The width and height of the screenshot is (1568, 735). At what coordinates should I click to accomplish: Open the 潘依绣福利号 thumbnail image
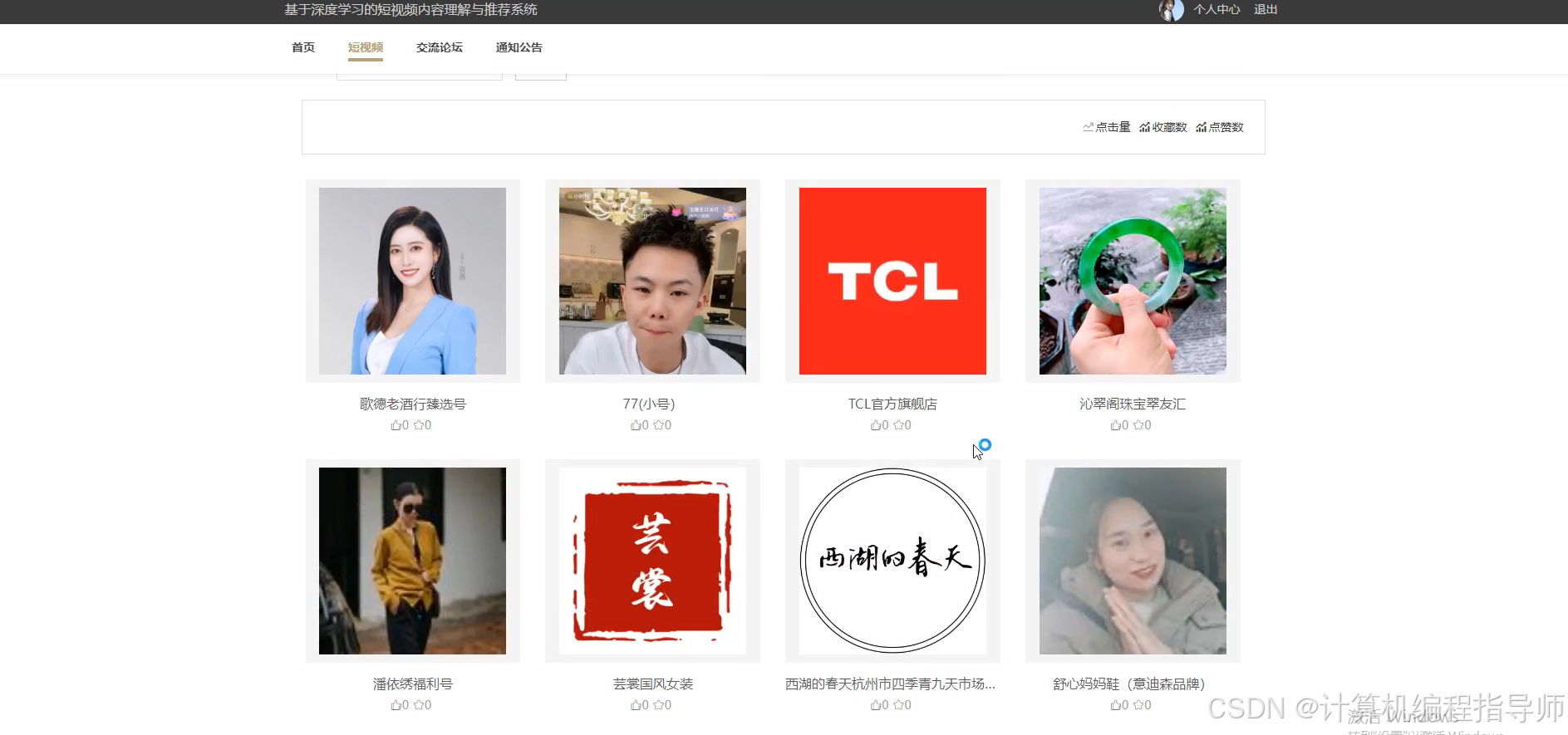coord(412,561)
